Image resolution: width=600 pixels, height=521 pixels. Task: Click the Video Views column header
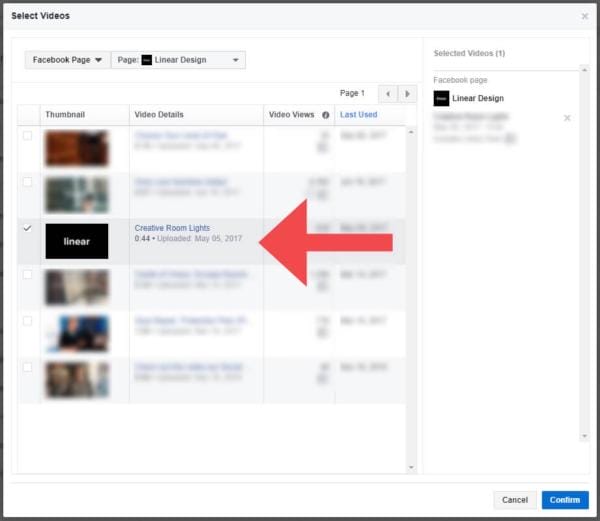click(x=291, y=115)
